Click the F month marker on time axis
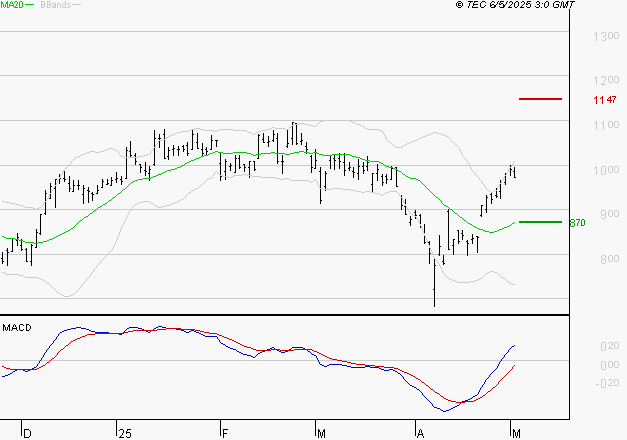Image resolution: width=627 pixels, height=440 pixels. tap(225, 434)
